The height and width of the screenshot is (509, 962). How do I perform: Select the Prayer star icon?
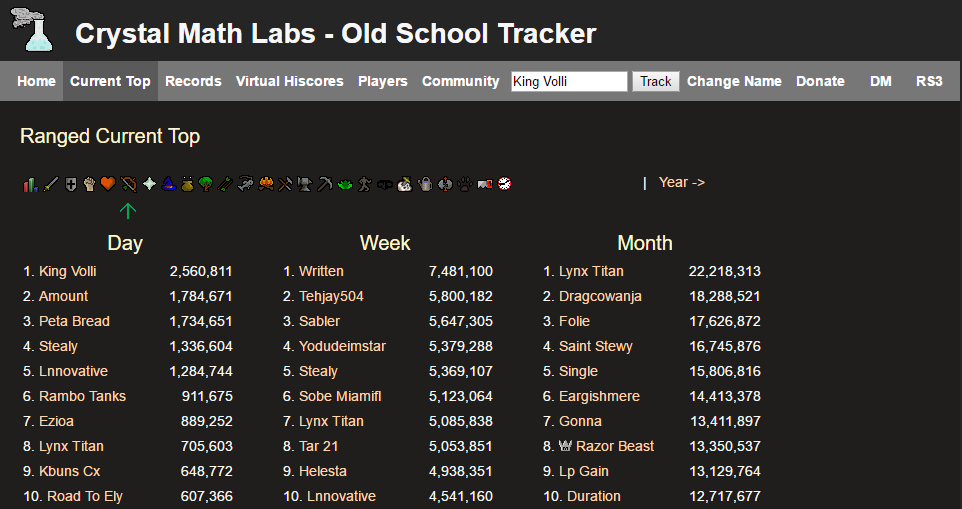tap(149, 184)
